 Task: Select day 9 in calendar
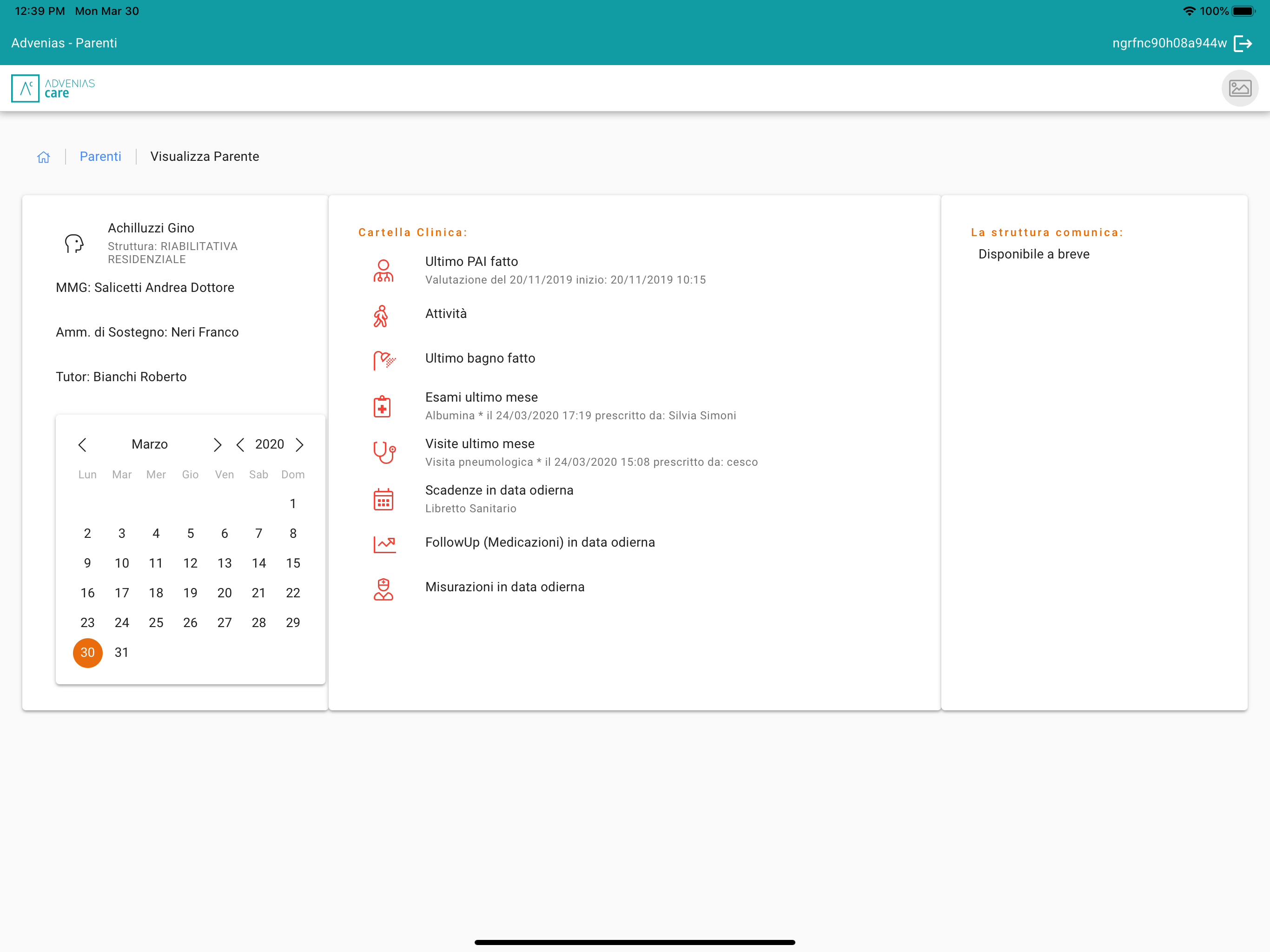pyautogui.click(x=87, y=564)
